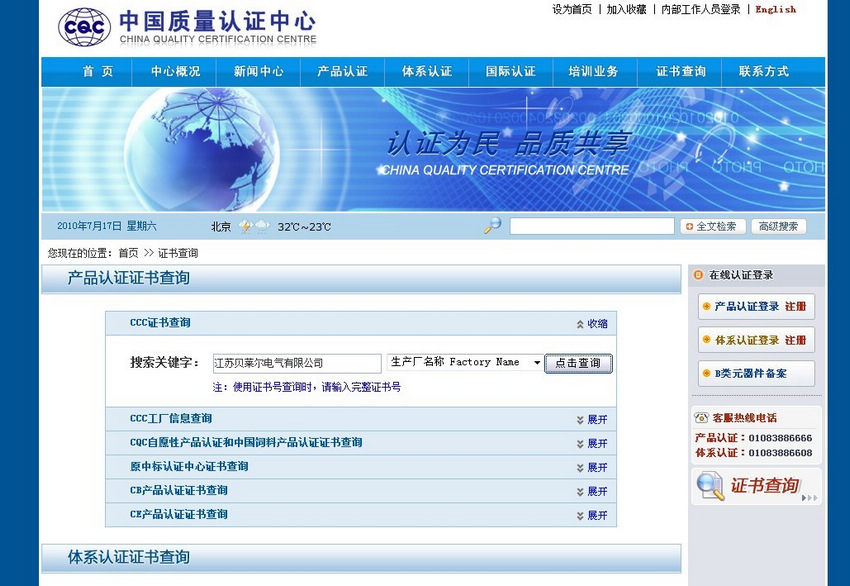
Task: Click the telephone icon beside 客服热线电话
Action: [x=701, y=417]
